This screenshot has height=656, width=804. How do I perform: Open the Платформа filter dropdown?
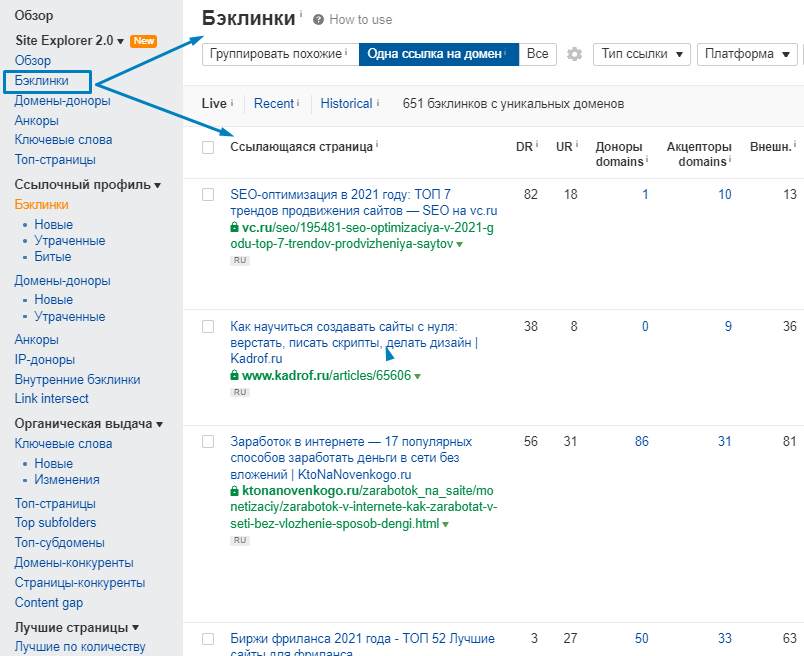point(747,54)
